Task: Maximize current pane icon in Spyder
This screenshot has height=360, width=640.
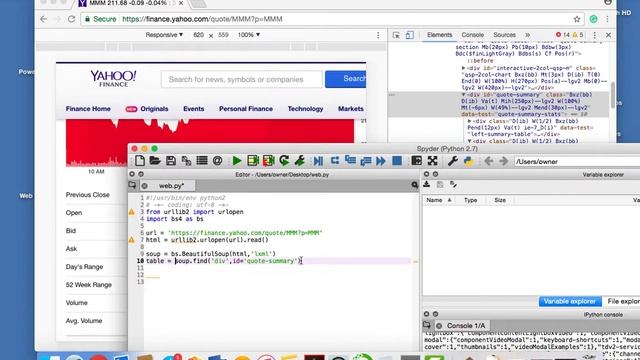Action: [416, 161]
